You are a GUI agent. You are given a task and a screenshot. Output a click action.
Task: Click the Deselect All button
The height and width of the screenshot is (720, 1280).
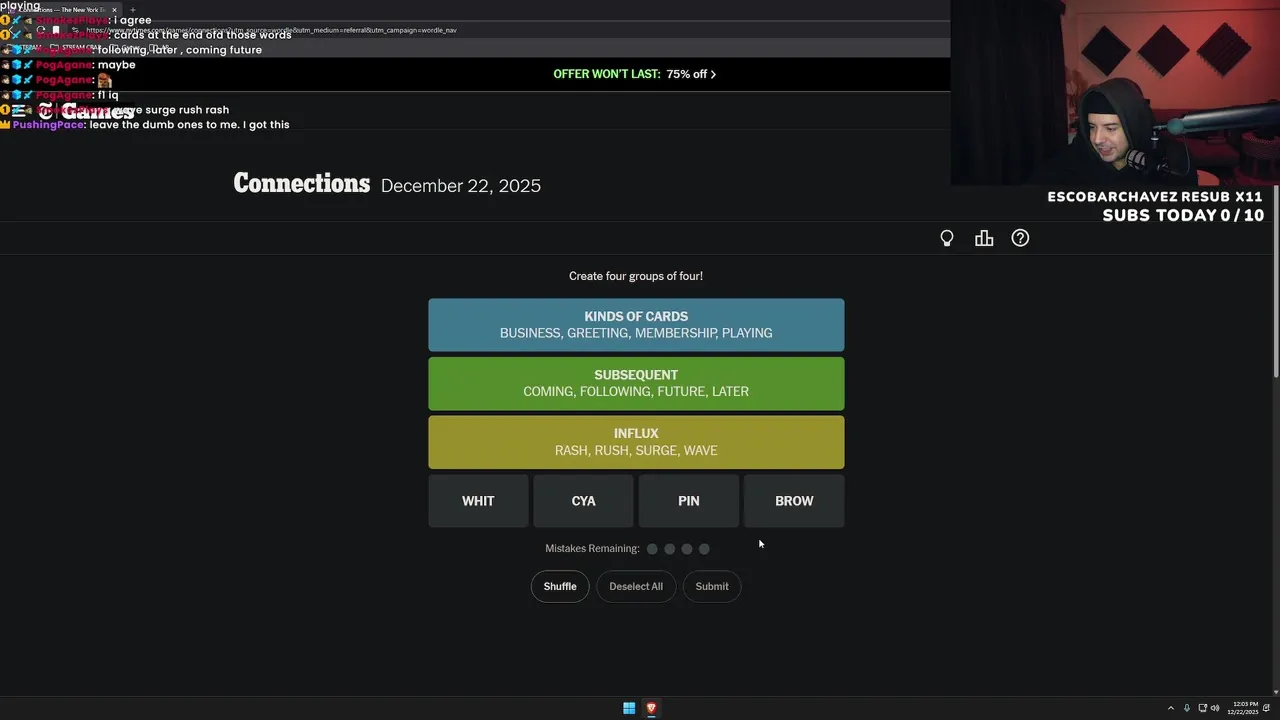pyautogui.click(x=636, y=586)
